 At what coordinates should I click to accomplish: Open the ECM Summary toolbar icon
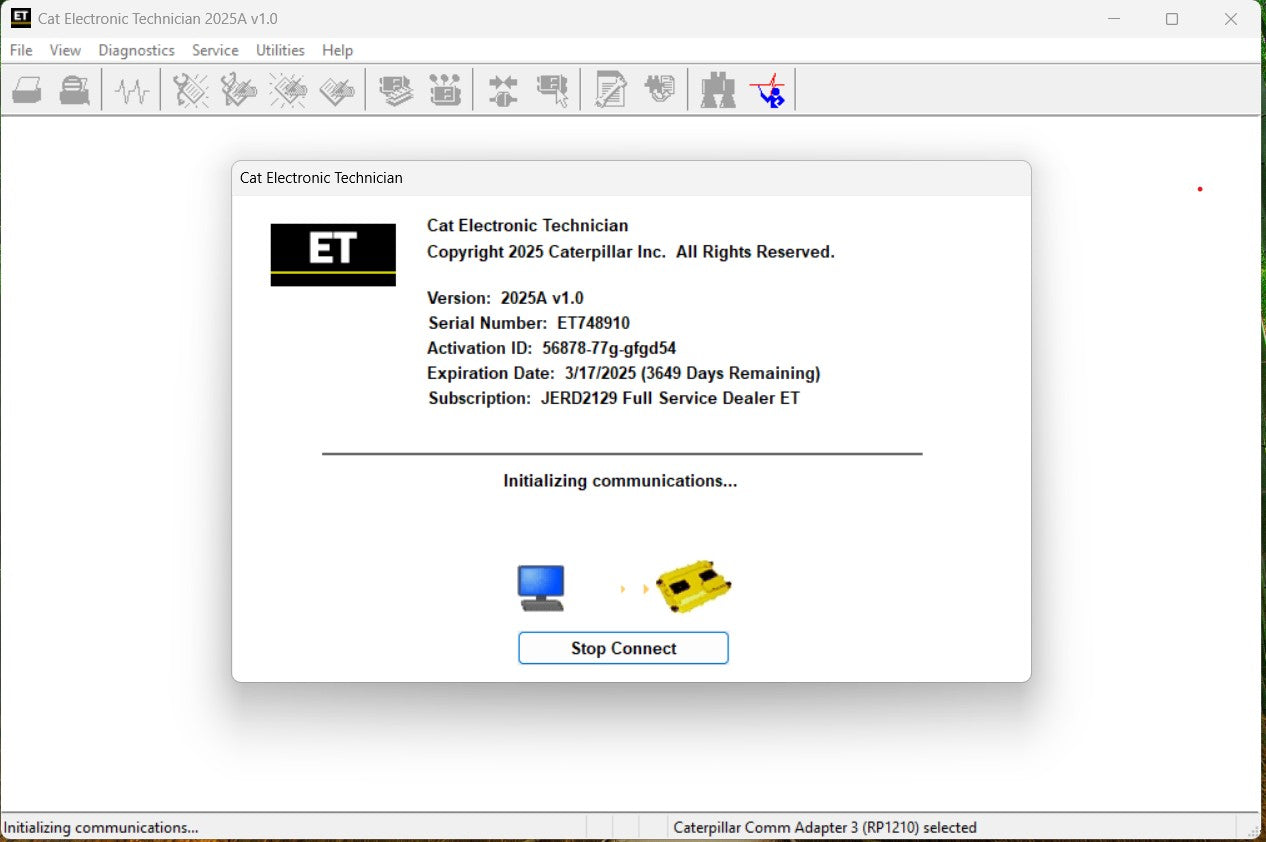[x=396, y=91]
